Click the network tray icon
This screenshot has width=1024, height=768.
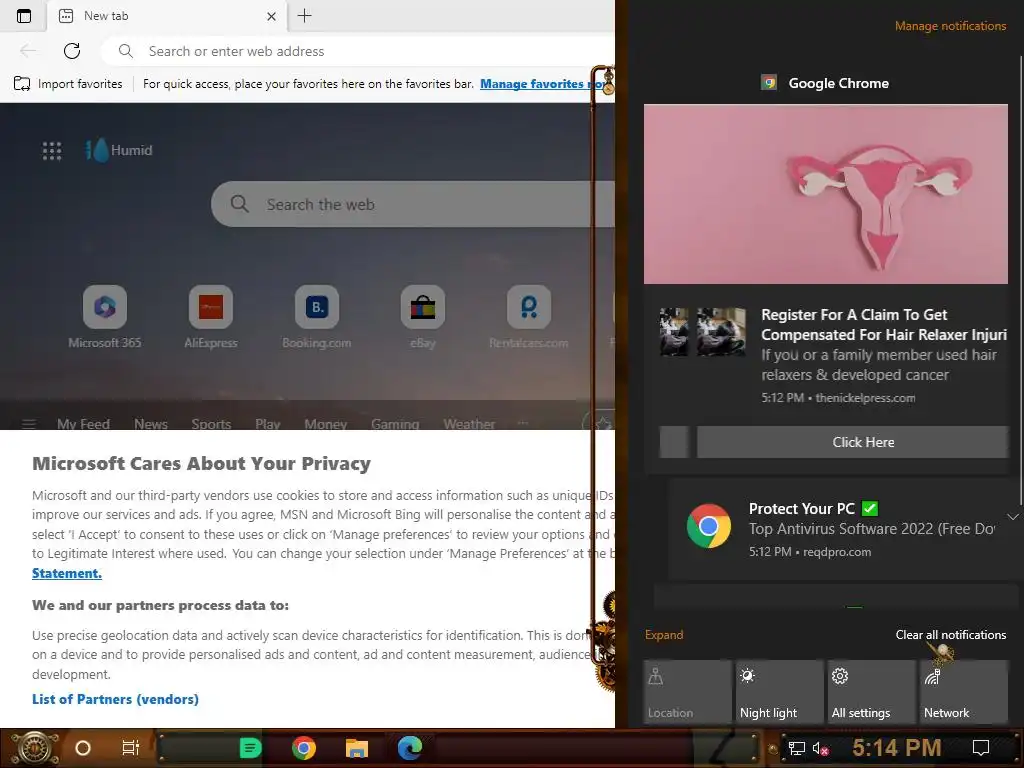tap(796, 748)
